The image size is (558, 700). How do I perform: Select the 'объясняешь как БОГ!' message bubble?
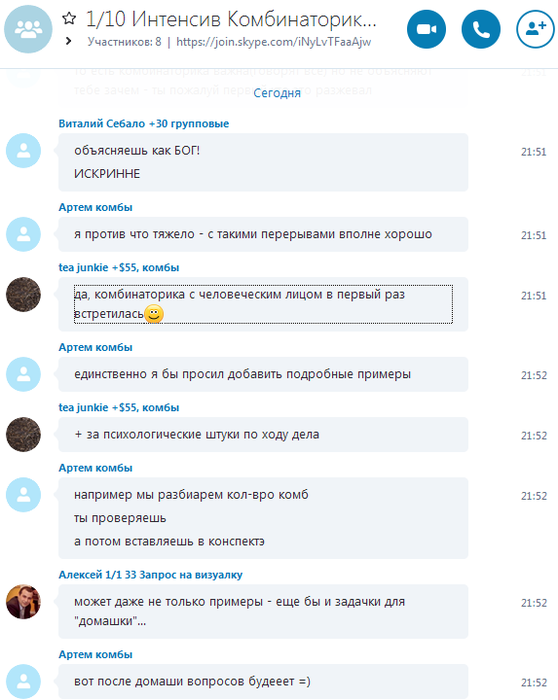tap(263, 162)
